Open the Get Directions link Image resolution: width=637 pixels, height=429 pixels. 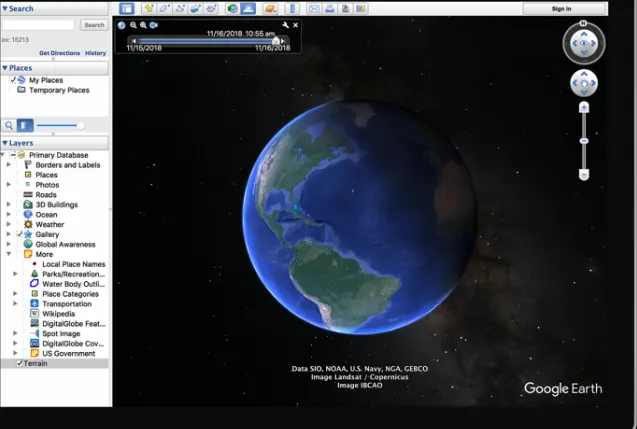click(x=59, y=53)
